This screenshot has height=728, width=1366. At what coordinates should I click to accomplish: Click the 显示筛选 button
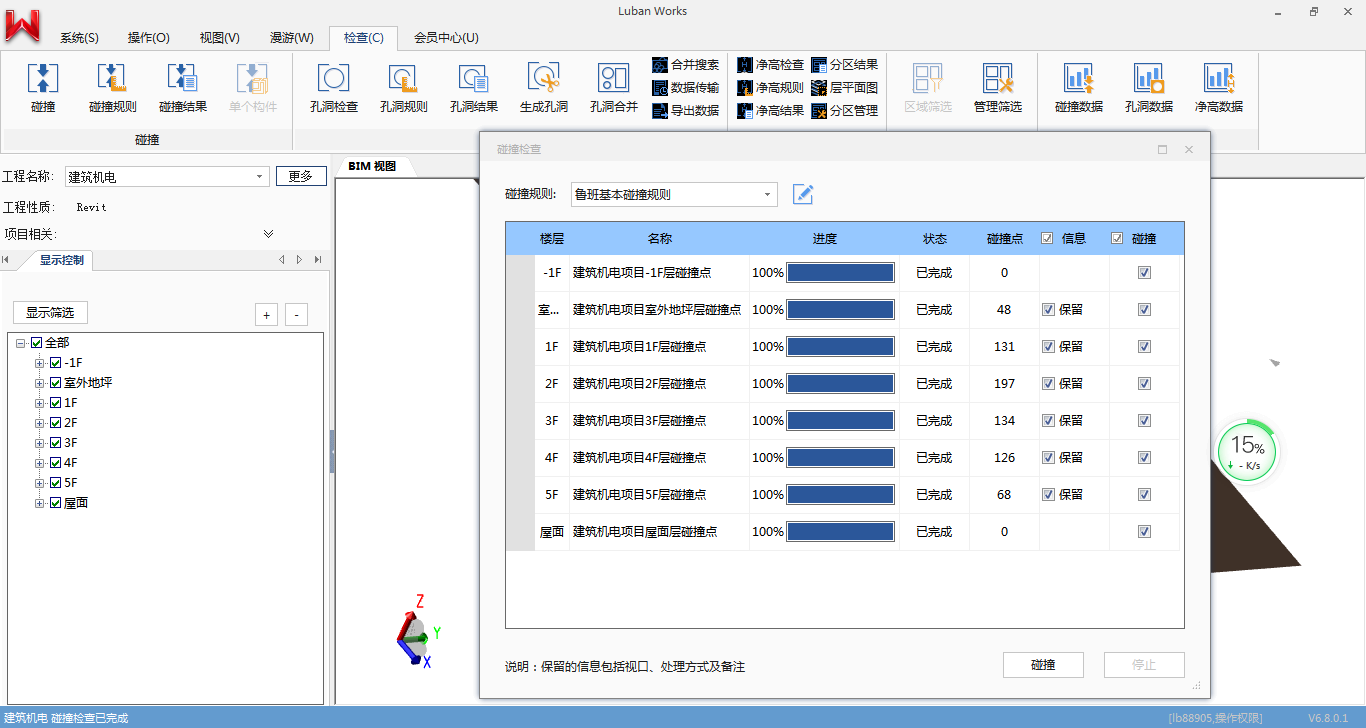pos(50,313)
